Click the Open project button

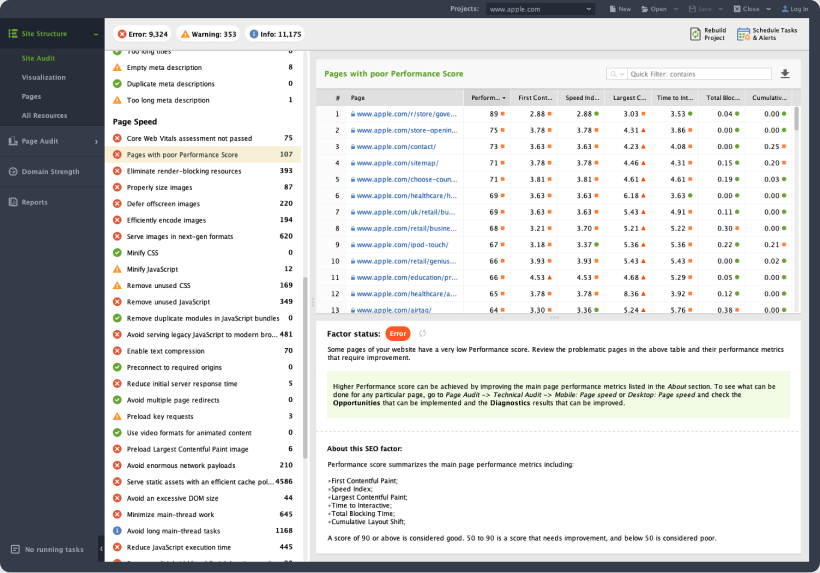tap(654, 9)
